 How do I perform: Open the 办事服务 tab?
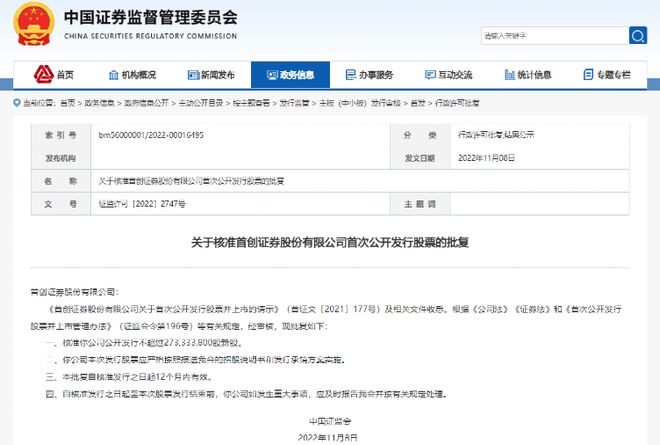[x=369, y=75]
